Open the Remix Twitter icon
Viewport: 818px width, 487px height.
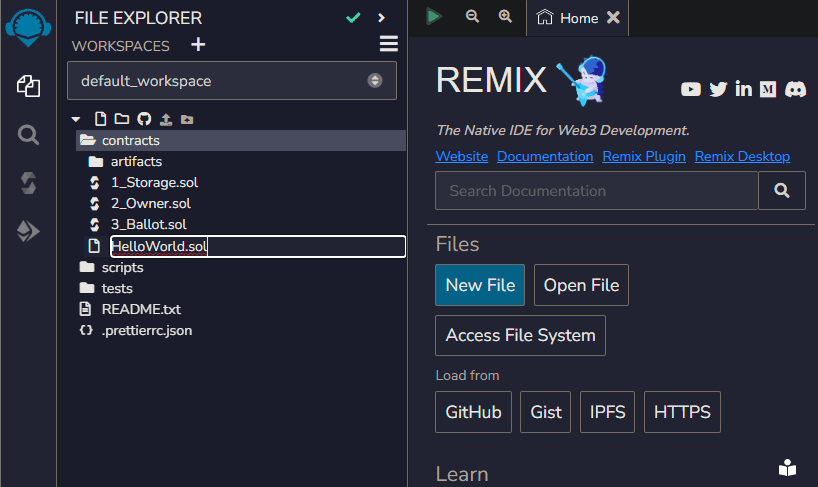coord(718,90)
